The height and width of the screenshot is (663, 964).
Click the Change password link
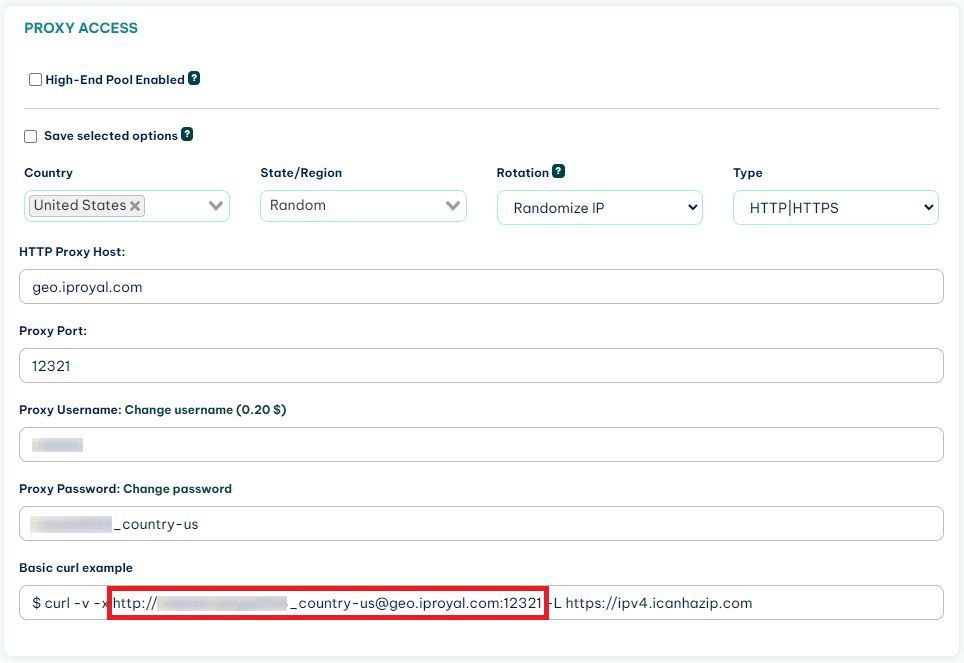177,488
